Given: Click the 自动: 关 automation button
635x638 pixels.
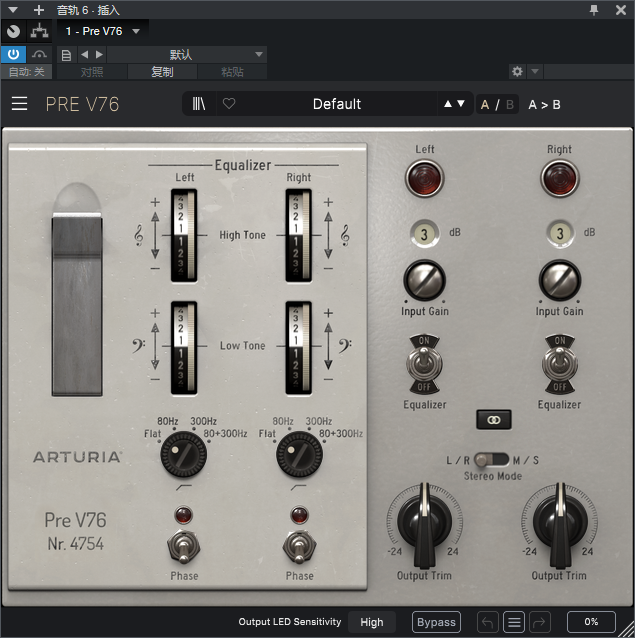Looking at the screenshot, I should (x=26, y=72).
